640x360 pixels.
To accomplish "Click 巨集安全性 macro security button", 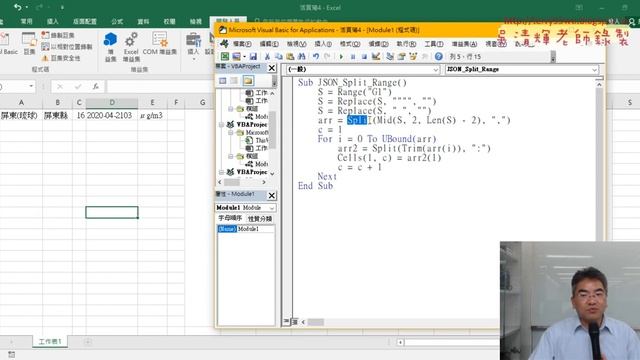I will click(61, 58).
